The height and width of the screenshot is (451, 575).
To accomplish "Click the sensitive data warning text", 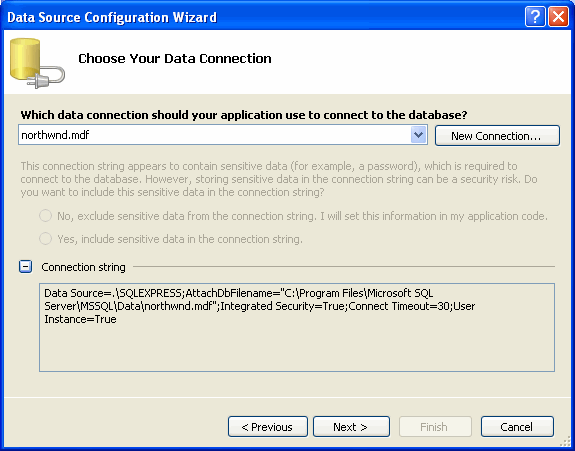I will (279, 179).
